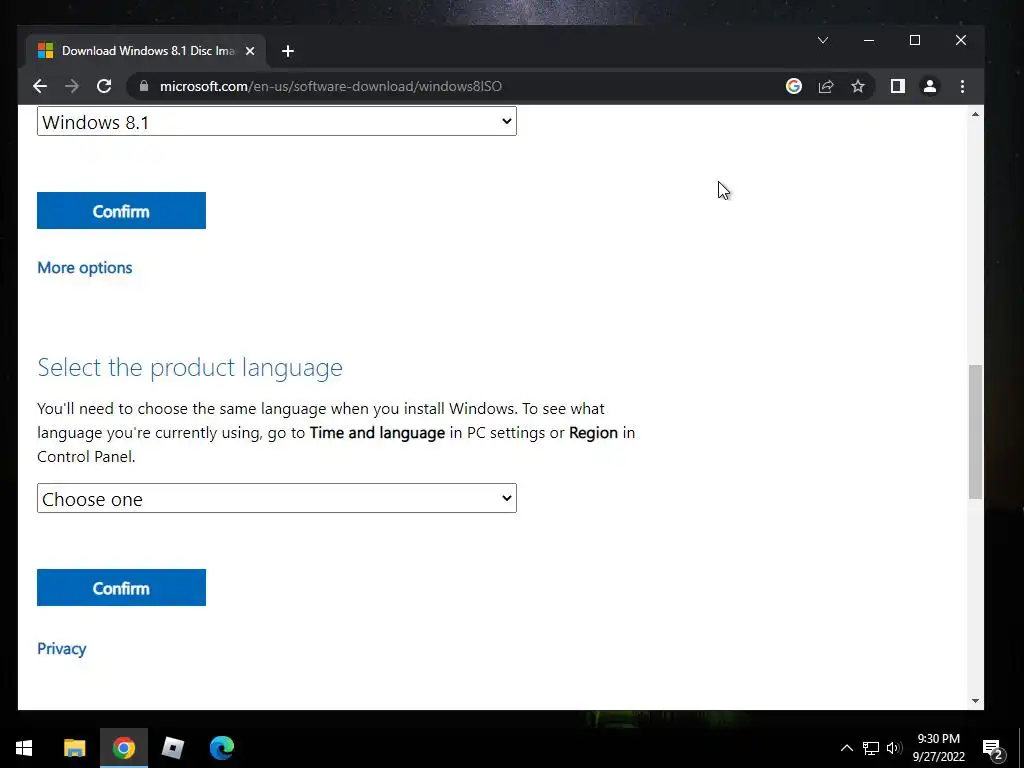Reload the current page

104,86
